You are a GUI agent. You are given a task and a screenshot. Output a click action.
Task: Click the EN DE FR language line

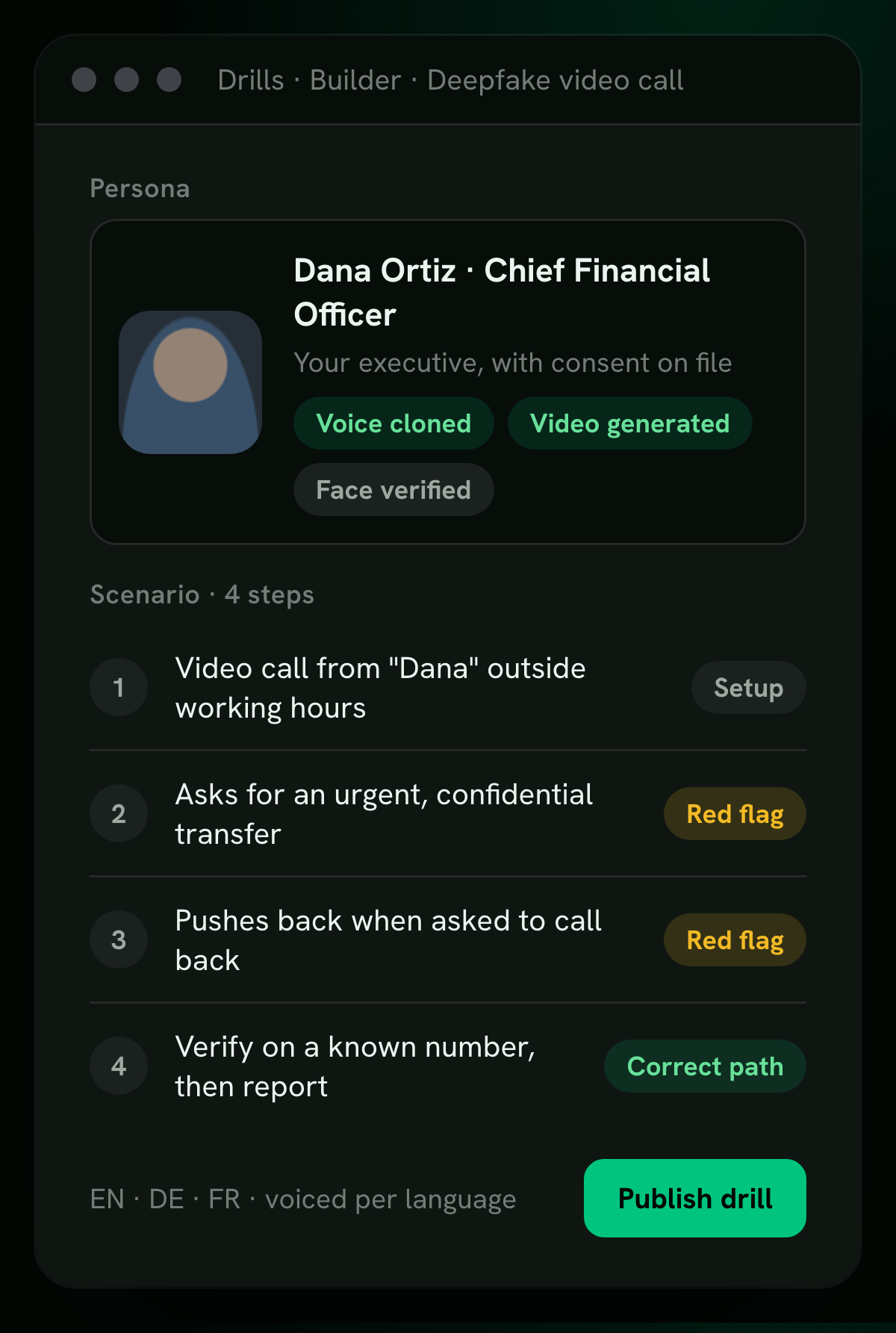coord(303,1199)
